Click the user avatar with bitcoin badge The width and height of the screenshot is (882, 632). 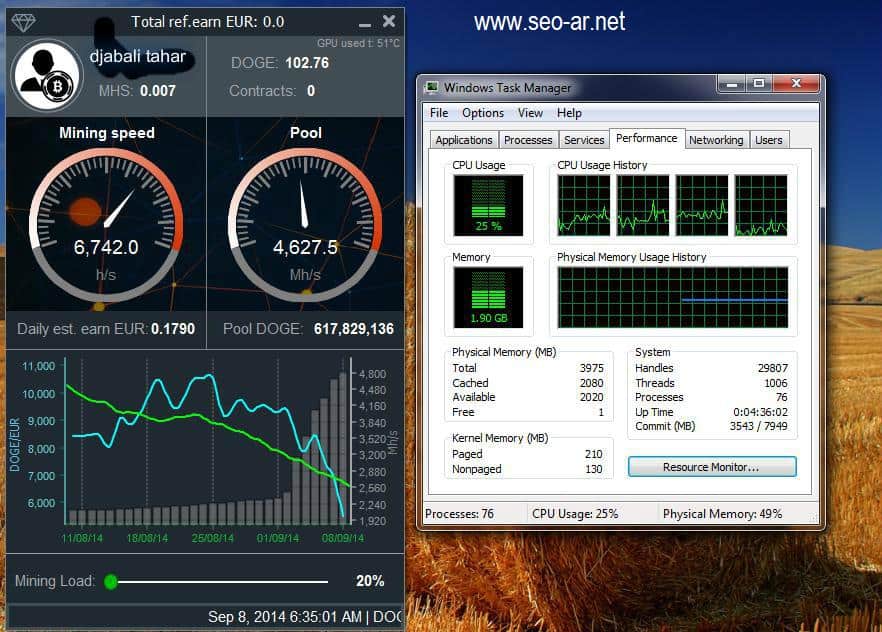(x=47, y=75)
